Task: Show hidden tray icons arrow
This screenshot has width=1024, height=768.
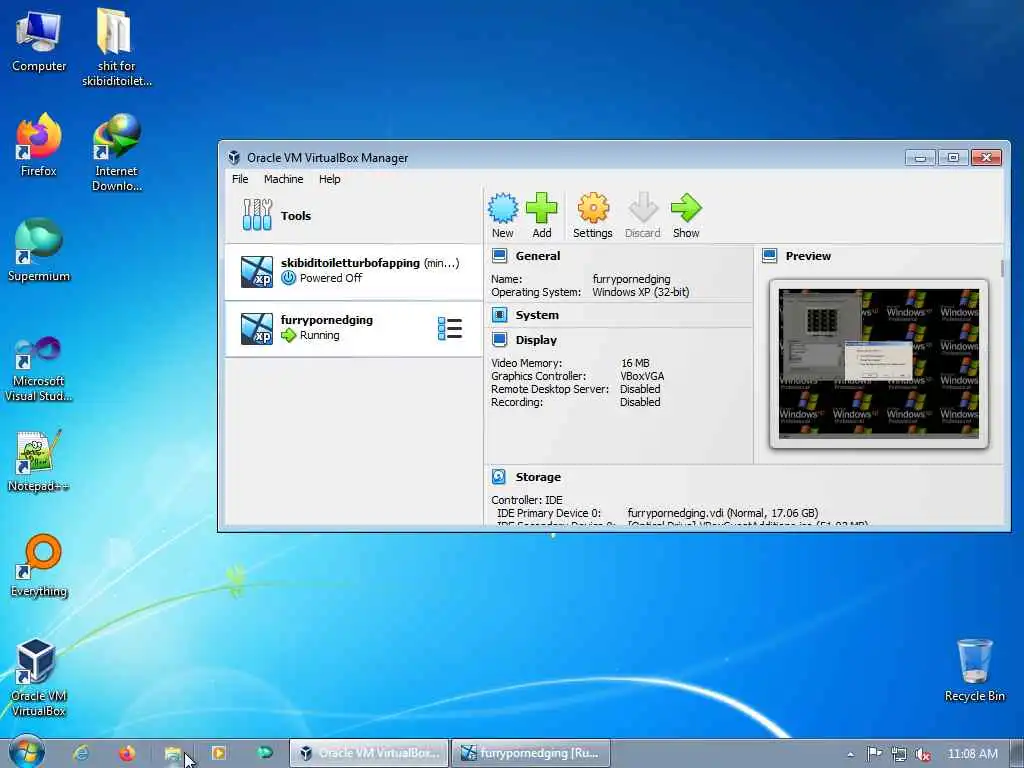Action: point(850,754)
